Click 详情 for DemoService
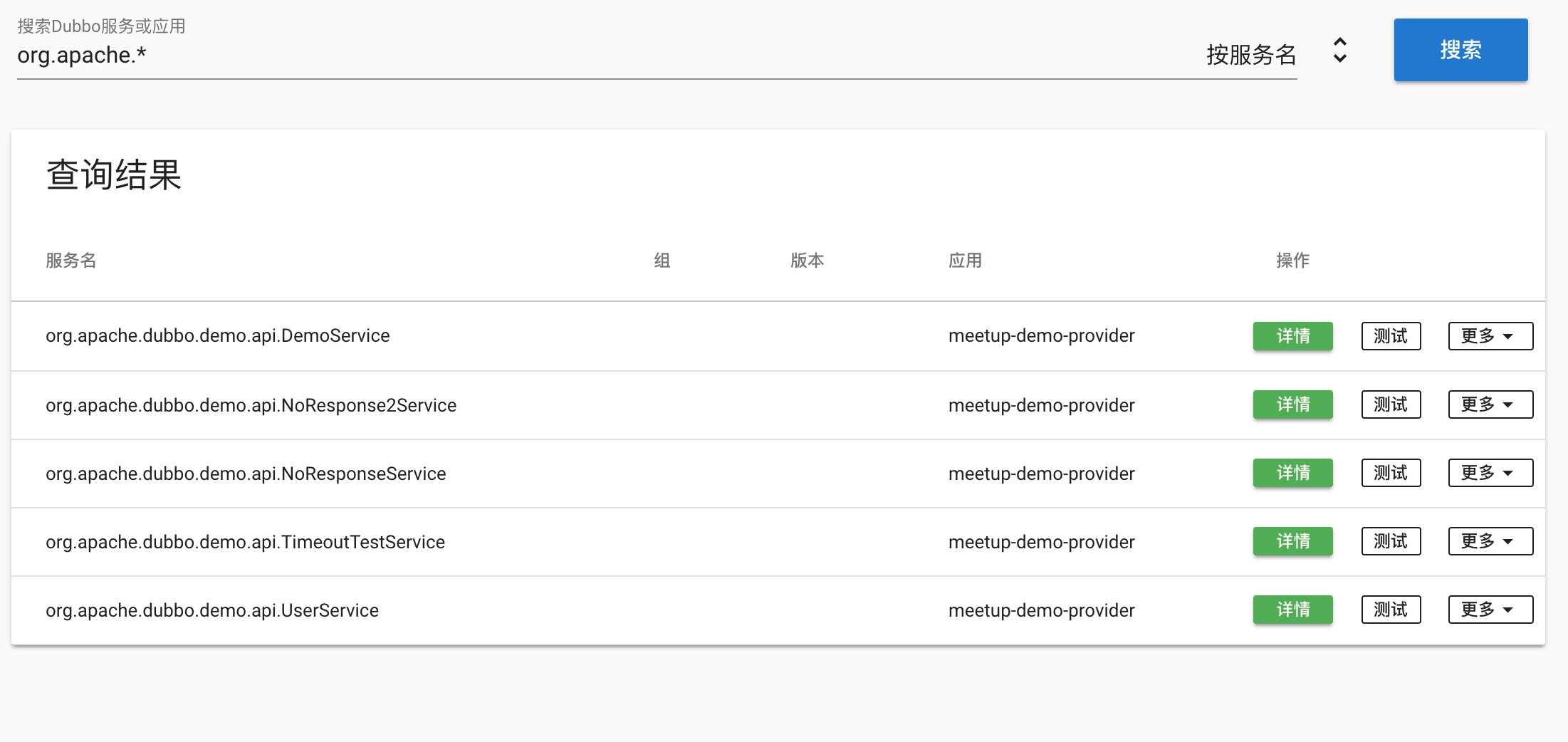Screen dimensions: 1568x742 (x=1292, y=335)
